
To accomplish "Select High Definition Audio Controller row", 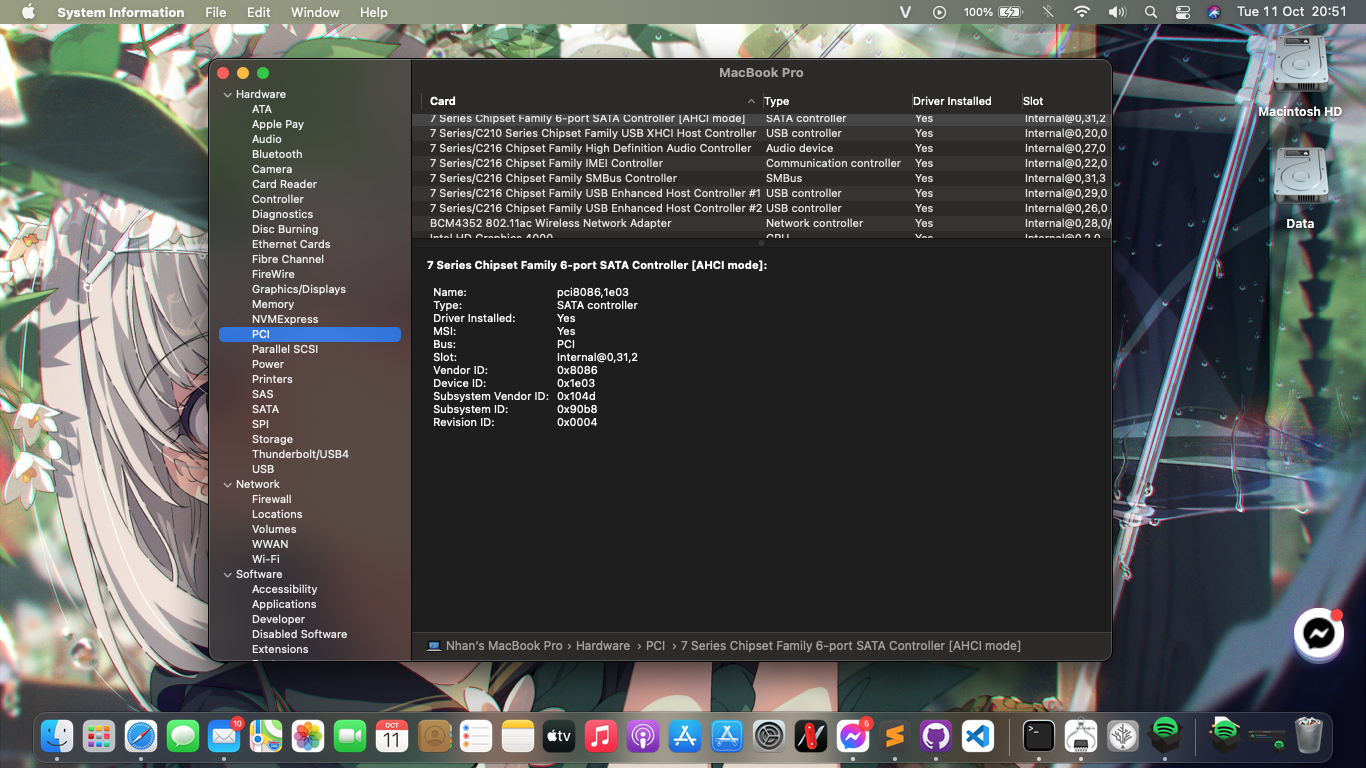I will point(761,148).
